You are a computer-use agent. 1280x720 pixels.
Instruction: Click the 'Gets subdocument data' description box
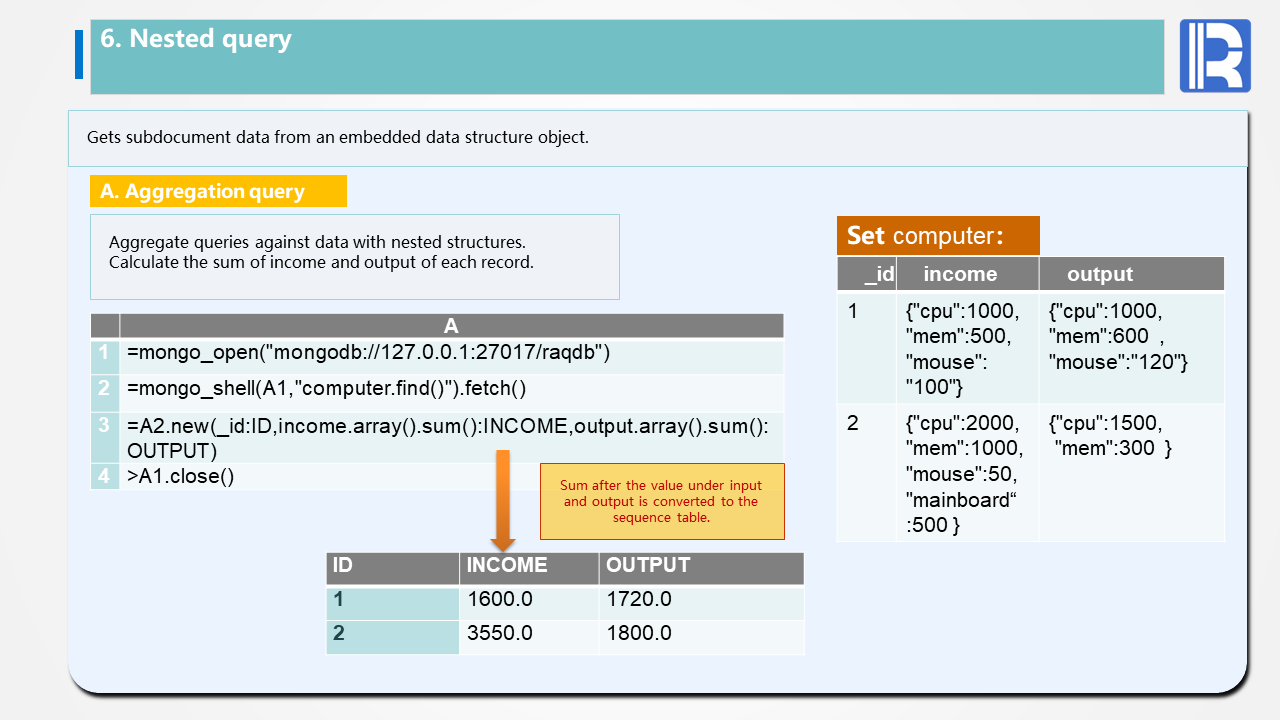(x=657, y=138)
